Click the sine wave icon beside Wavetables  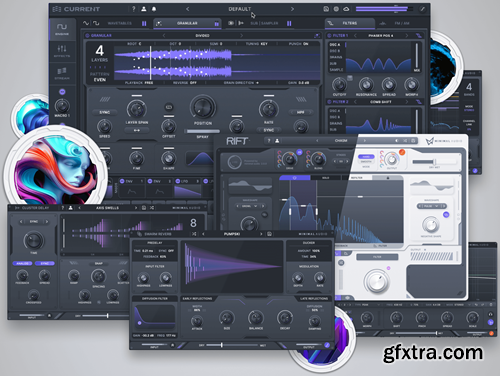86,23
